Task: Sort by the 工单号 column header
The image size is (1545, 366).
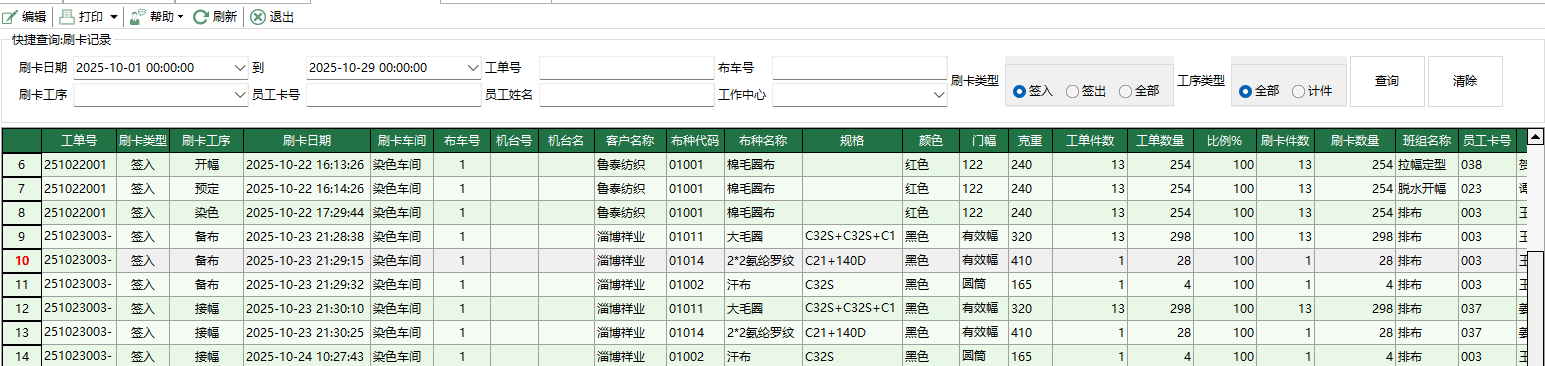Action: [78, 141]
